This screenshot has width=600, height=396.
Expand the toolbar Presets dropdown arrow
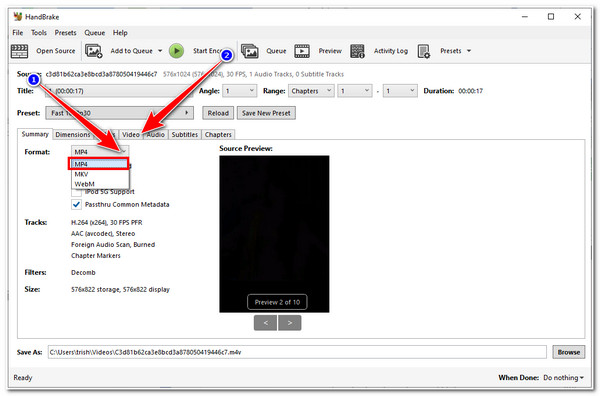[469, 51]
